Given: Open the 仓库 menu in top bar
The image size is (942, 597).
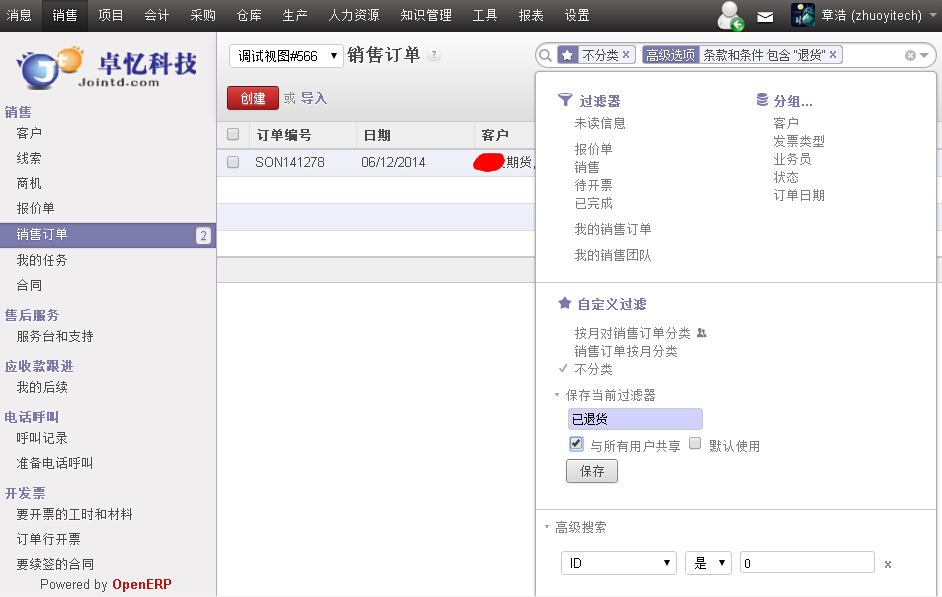Looking at the screenshot, I should coord(250,15).
